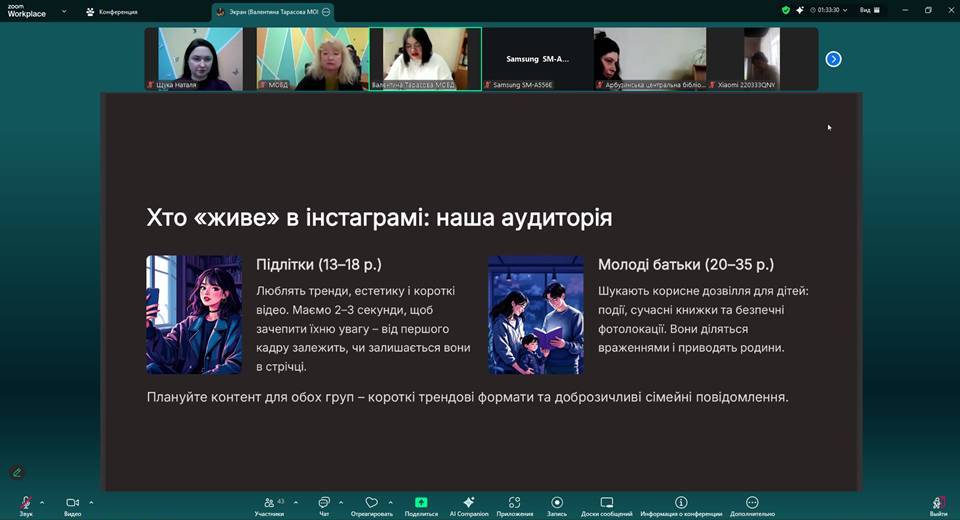Select the Экран (Валентина Тарасова) tab

pos(272,12)
